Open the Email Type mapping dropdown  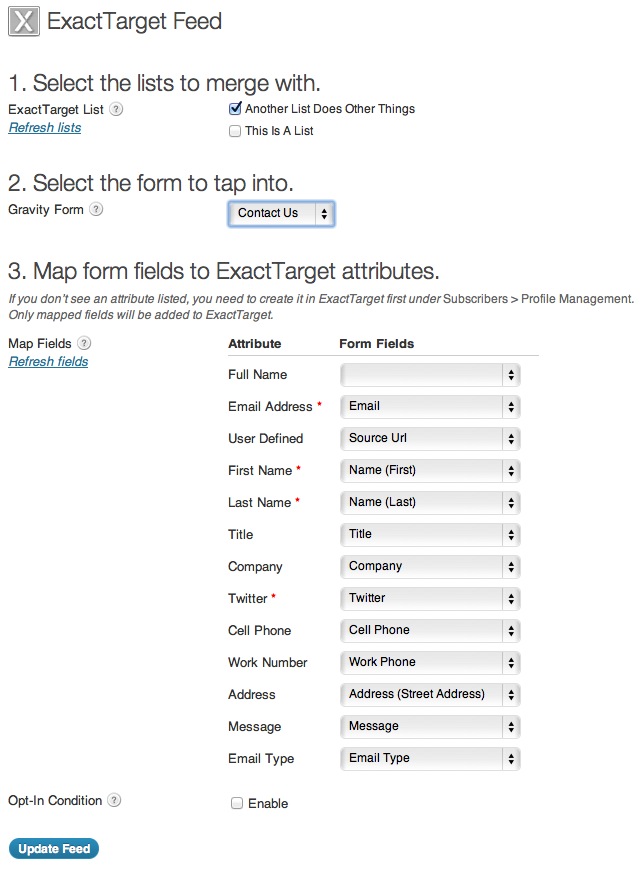pyautogui.click(x=430, y=758)
